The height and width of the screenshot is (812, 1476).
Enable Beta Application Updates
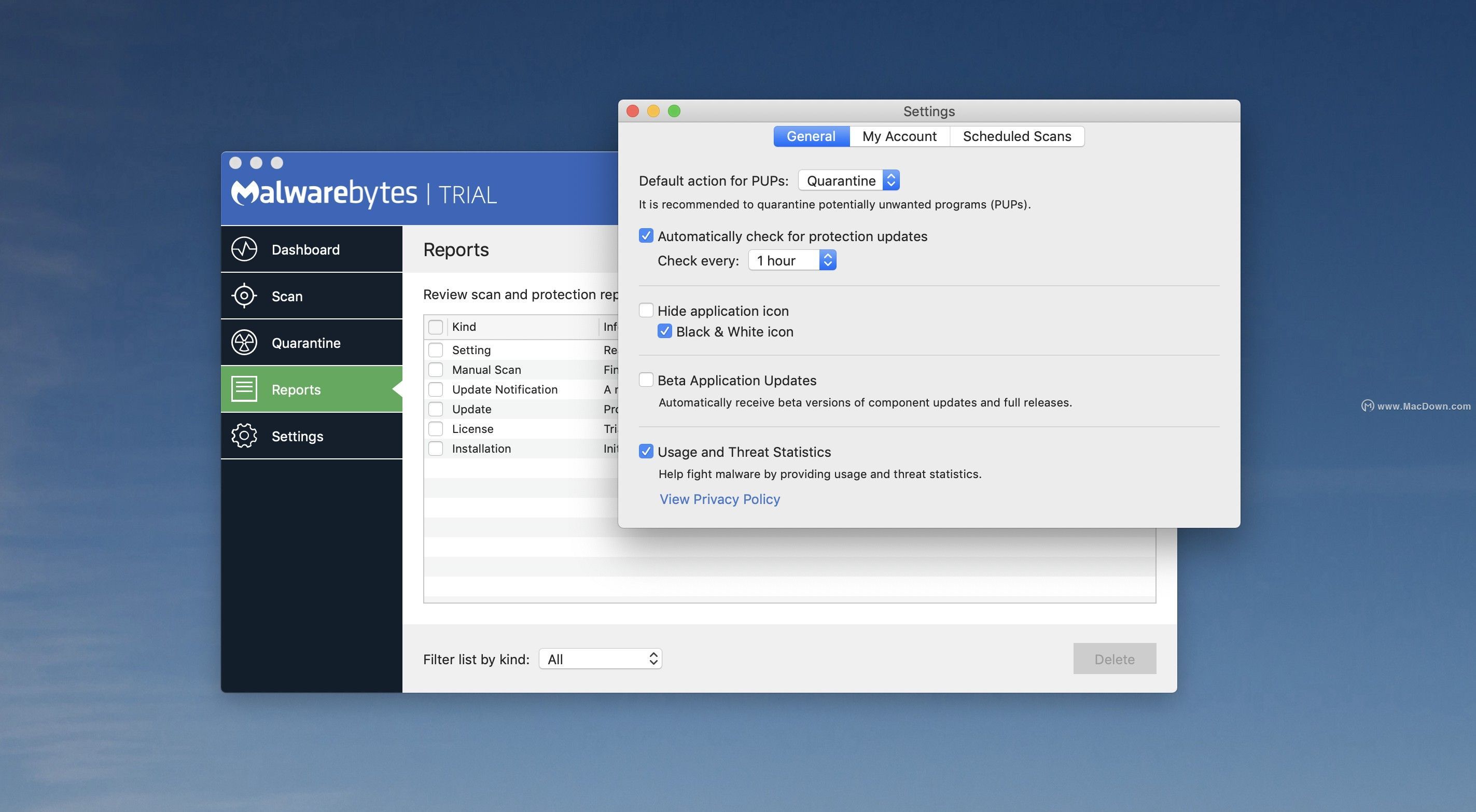coord(646,380)
